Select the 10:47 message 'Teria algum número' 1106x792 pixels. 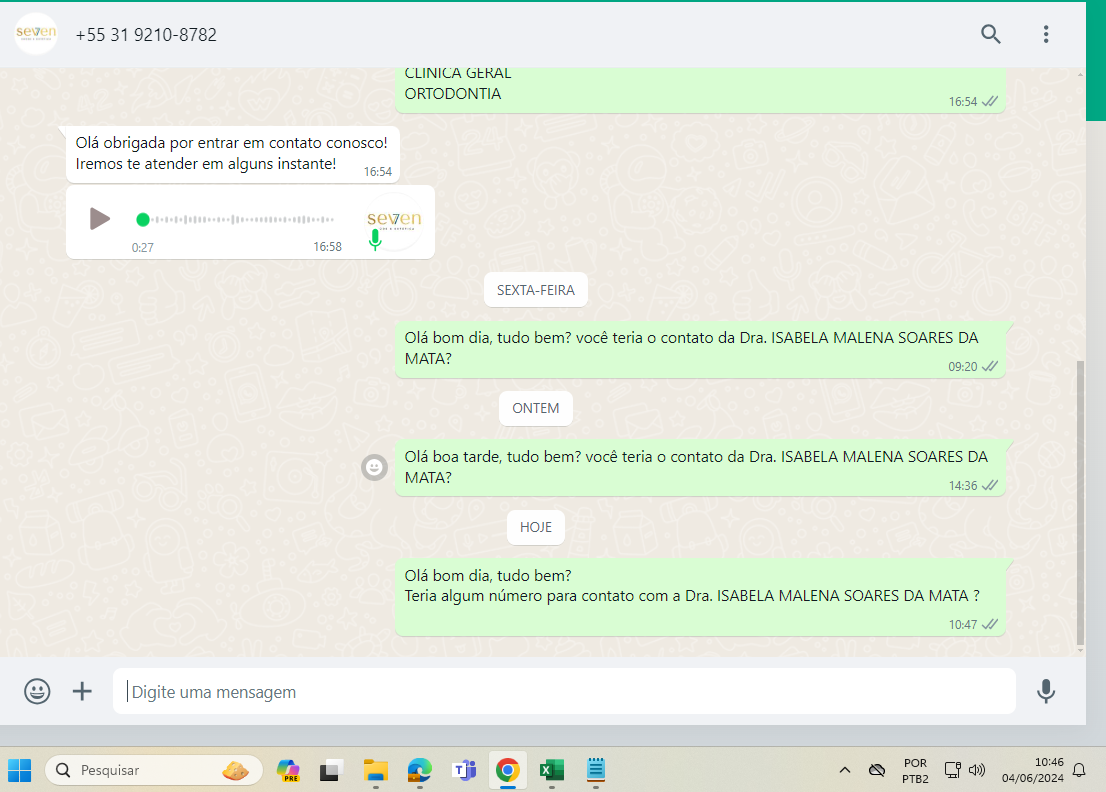700,597
